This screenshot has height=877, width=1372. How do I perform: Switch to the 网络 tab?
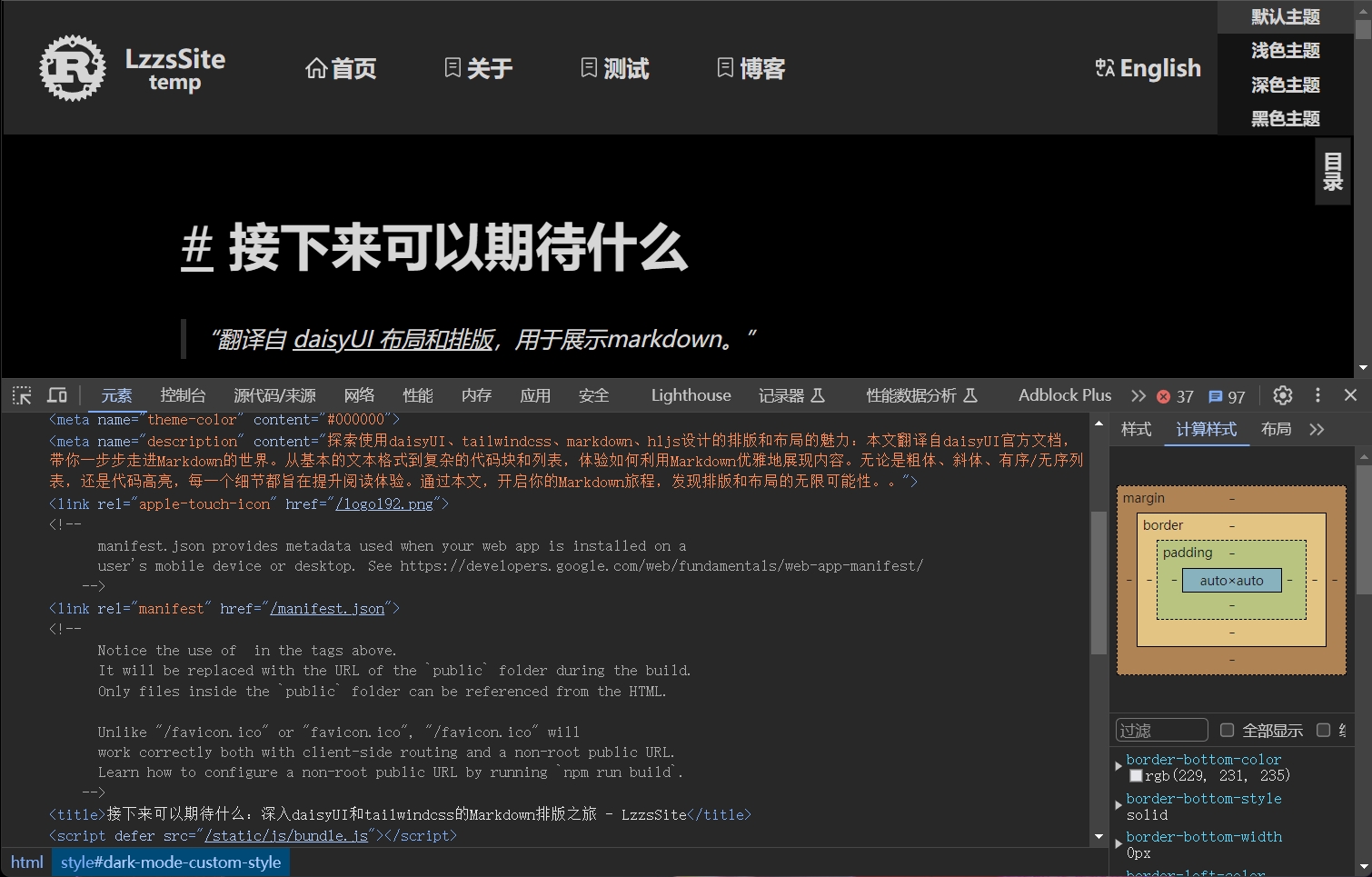click(359, 395)
